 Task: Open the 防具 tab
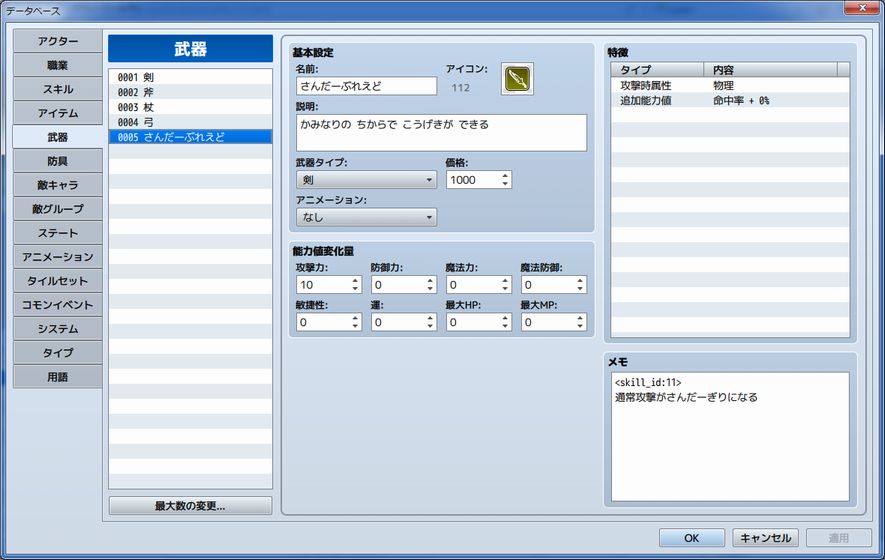point(58,161)
